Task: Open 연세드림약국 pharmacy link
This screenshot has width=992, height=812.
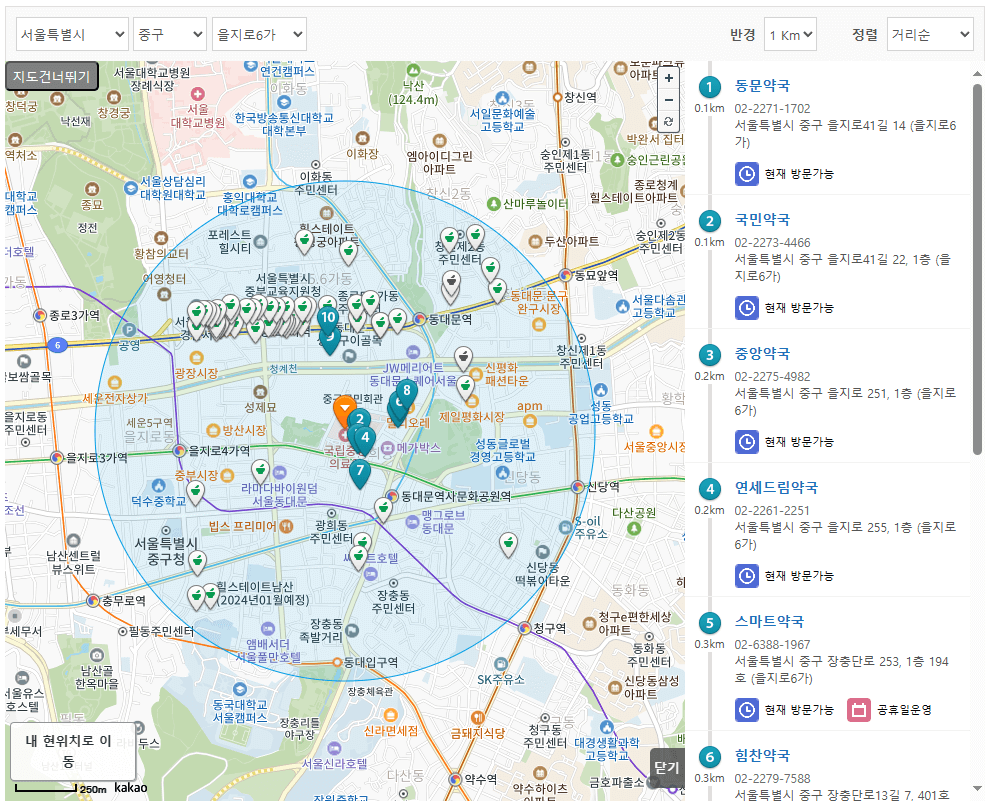Action: pos(776,488)
